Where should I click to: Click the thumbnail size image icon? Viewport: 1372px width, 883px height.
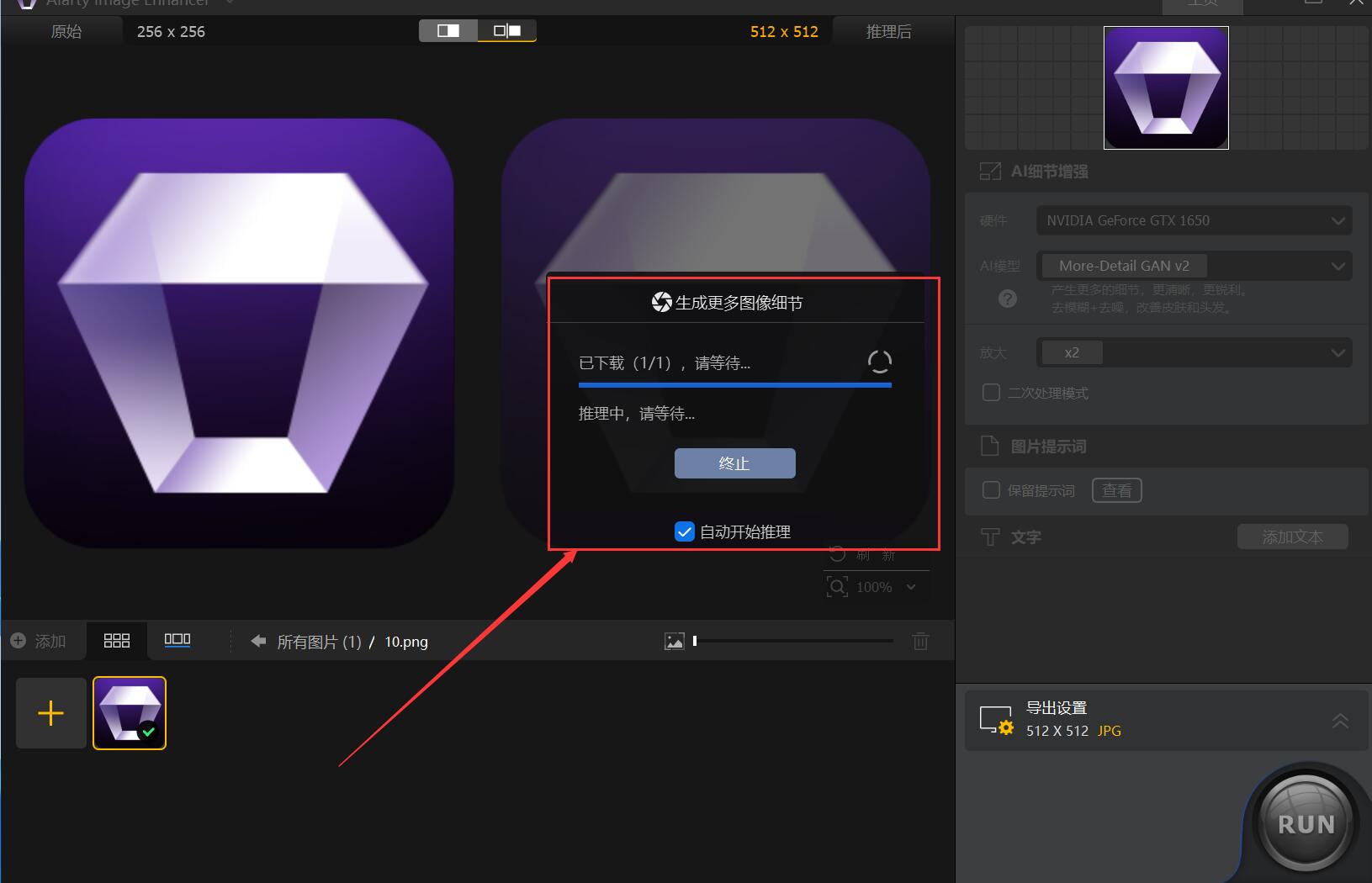coord(675,642)
